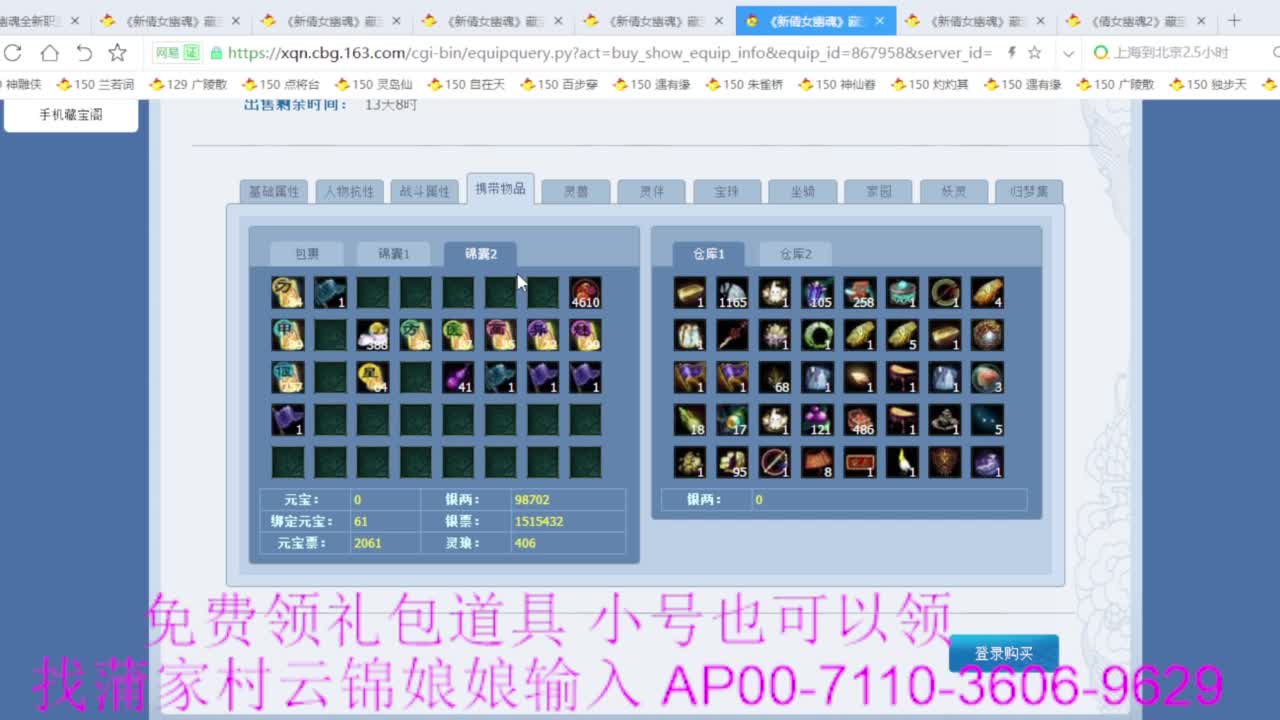Image resolution: width=1280 pixels, height=720 pixels.
Task: Click the chest item with count 258
Action: (860, 292)
